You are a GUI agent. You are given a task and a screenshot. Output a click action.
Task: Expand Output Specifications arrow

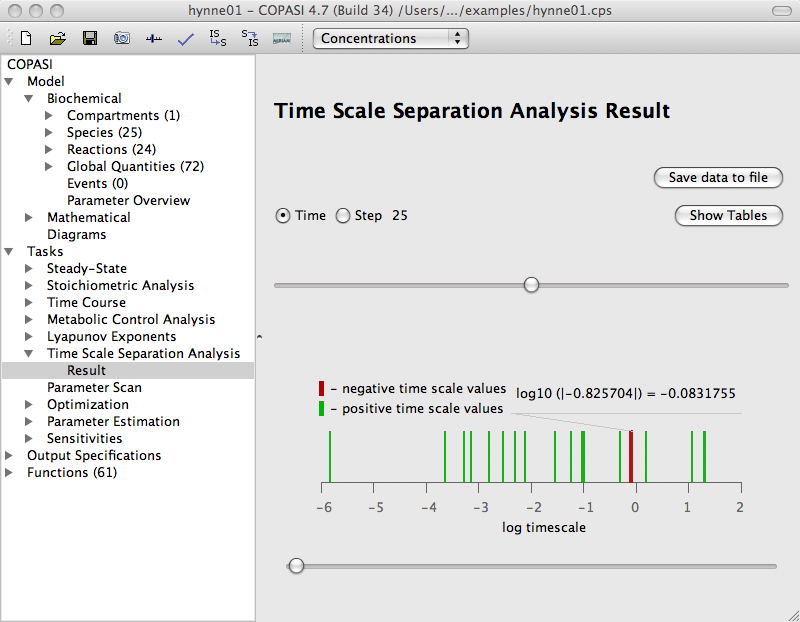[x=9, y=455]
